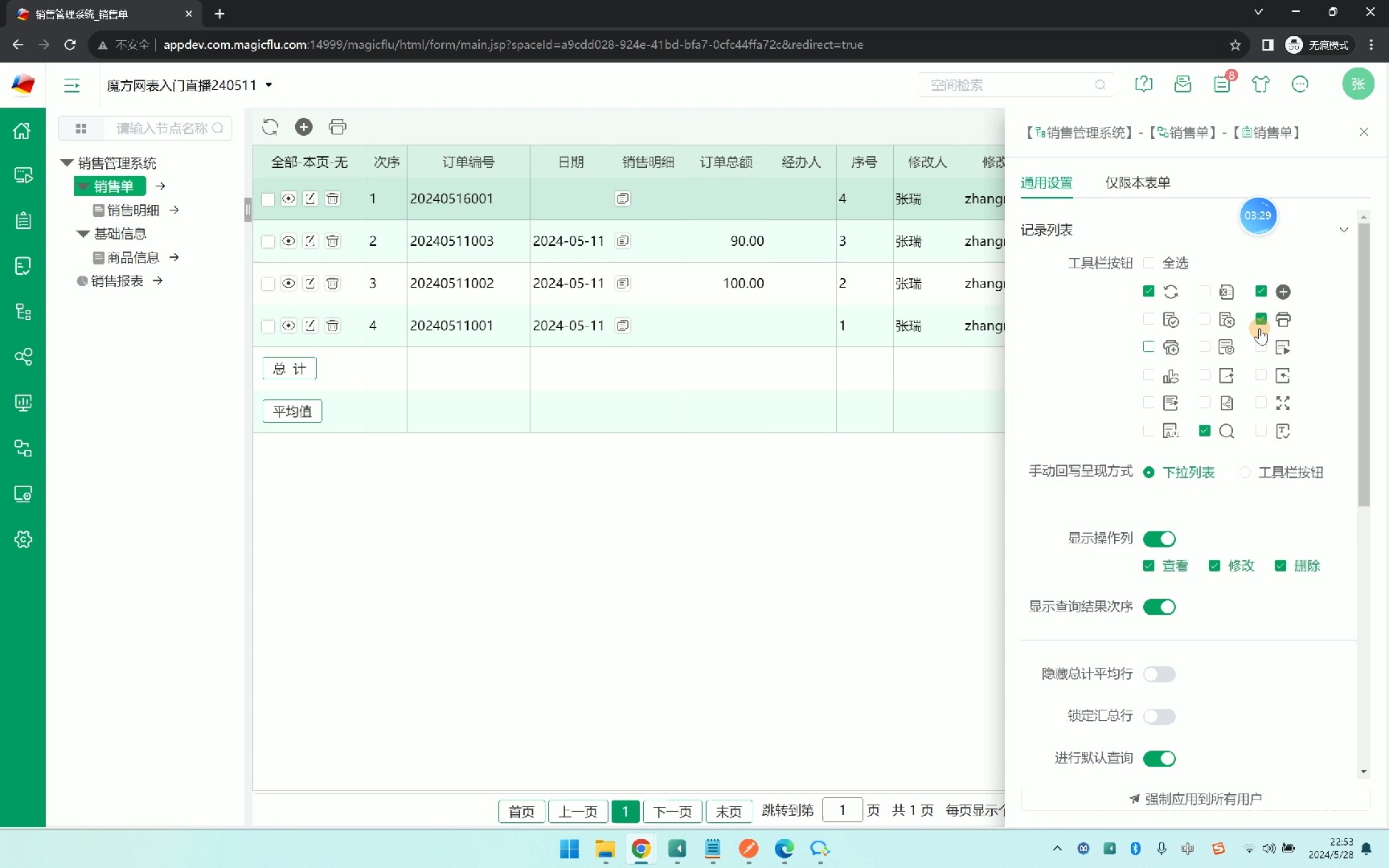The width and height of the screenshot is (1389, 868).
Task: Select the 通用设置 tab
Action: 1047,182
